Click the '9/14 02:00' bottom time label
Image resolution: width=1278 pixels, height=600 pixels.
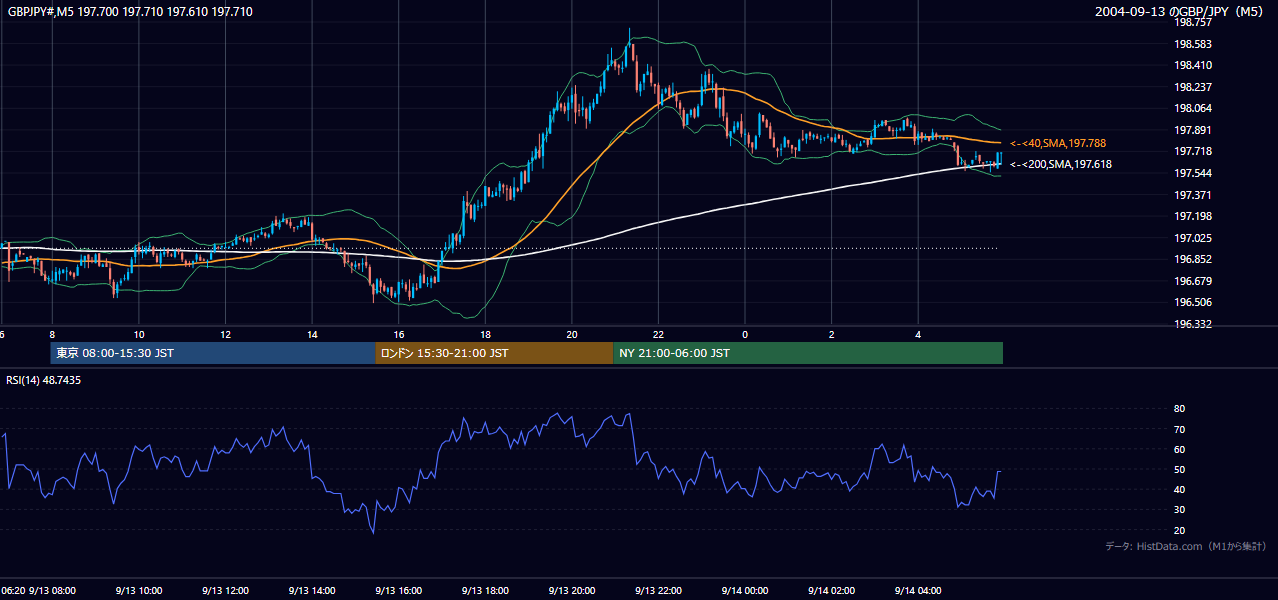[x=832, y=591]
